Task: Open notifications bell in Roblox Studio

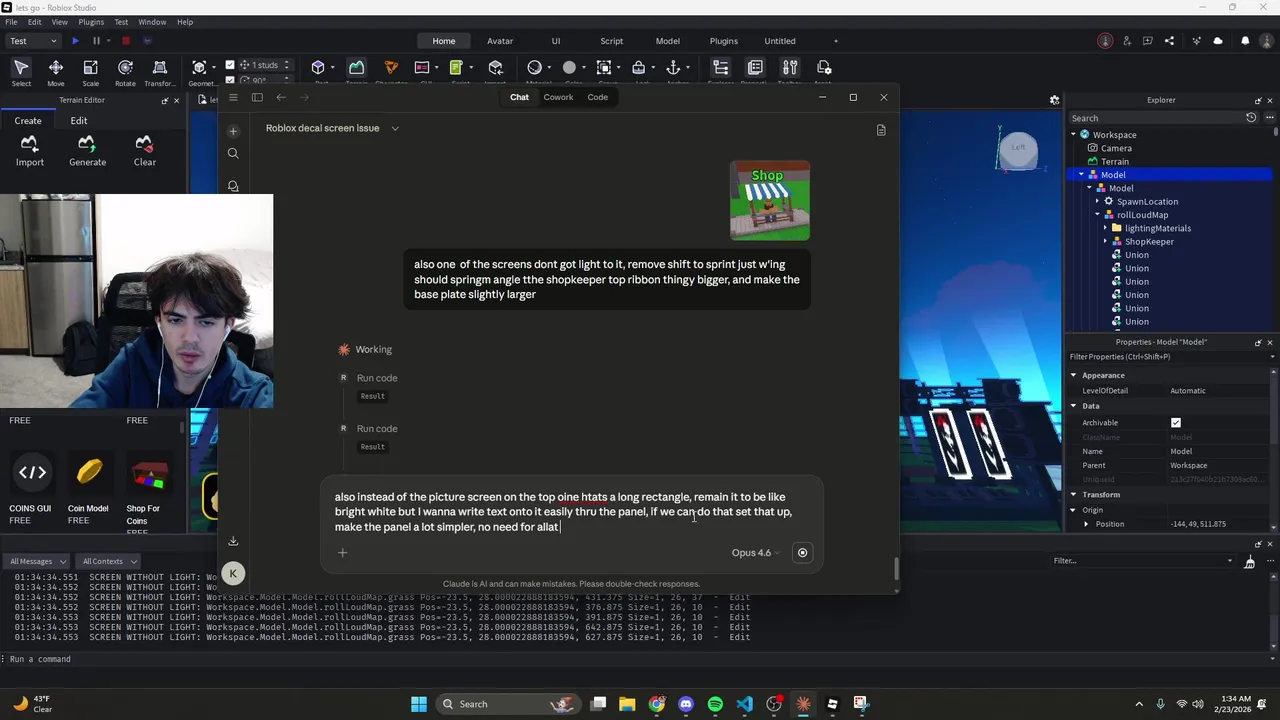Action: coord(1245,41)
